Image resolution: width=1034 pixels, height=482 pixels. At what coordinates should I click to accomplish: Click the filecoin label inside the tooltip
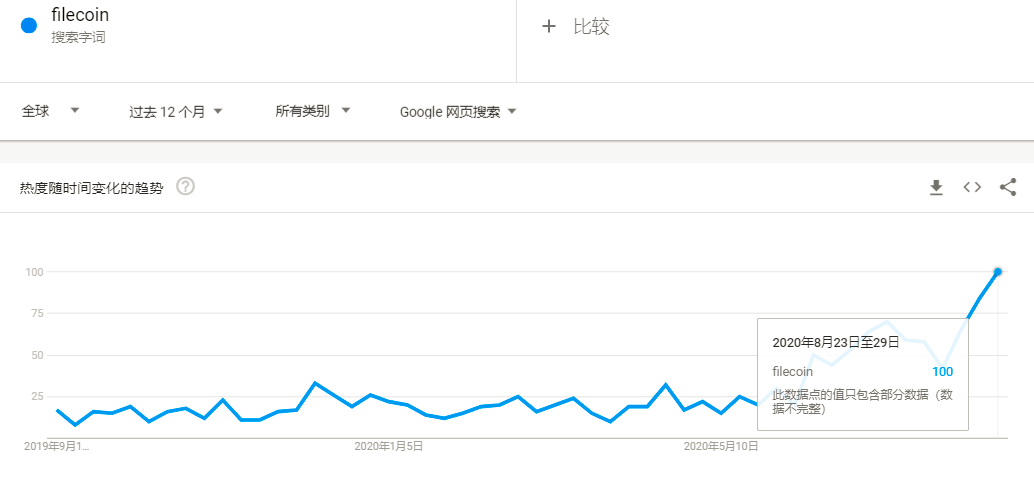[793, 371]
